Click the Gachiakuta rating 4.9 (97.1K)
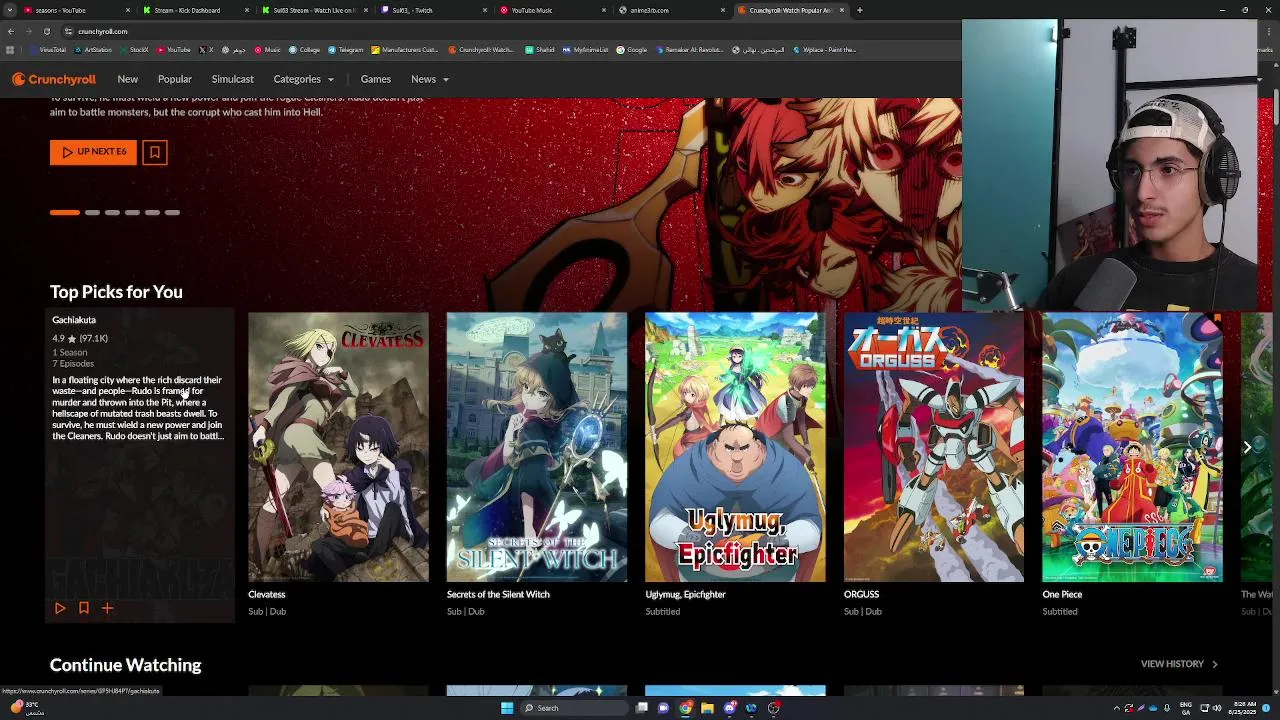The image size is (1280, 720). (x=80, y=339)
